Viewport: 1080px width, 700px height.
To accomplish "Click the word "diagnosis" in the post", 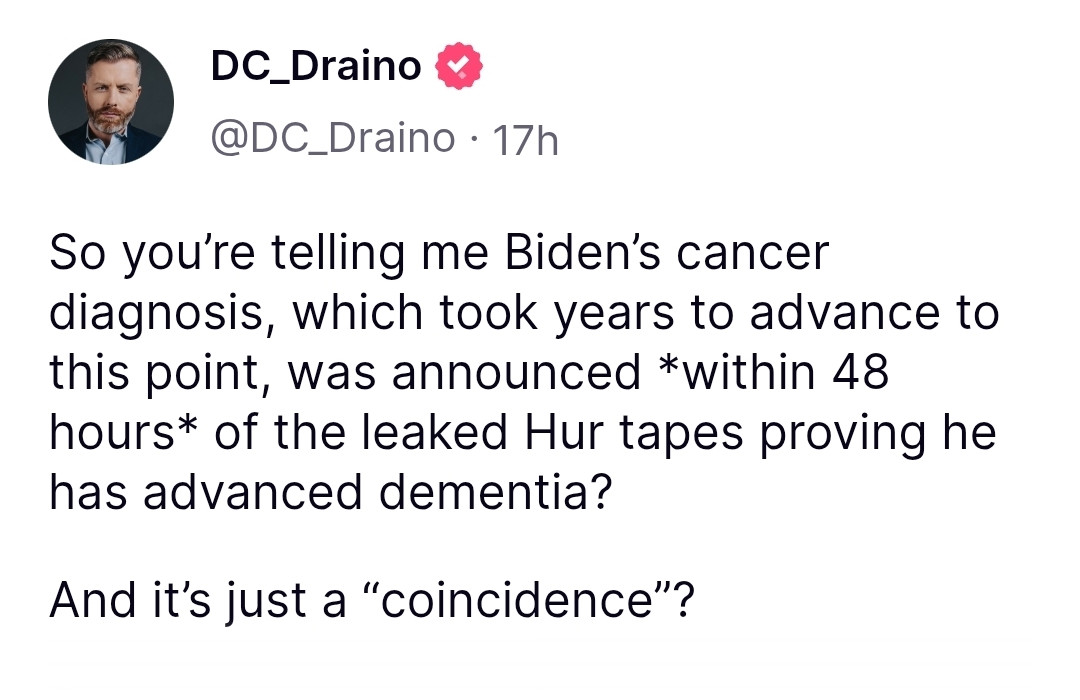I will coord(155,314).
